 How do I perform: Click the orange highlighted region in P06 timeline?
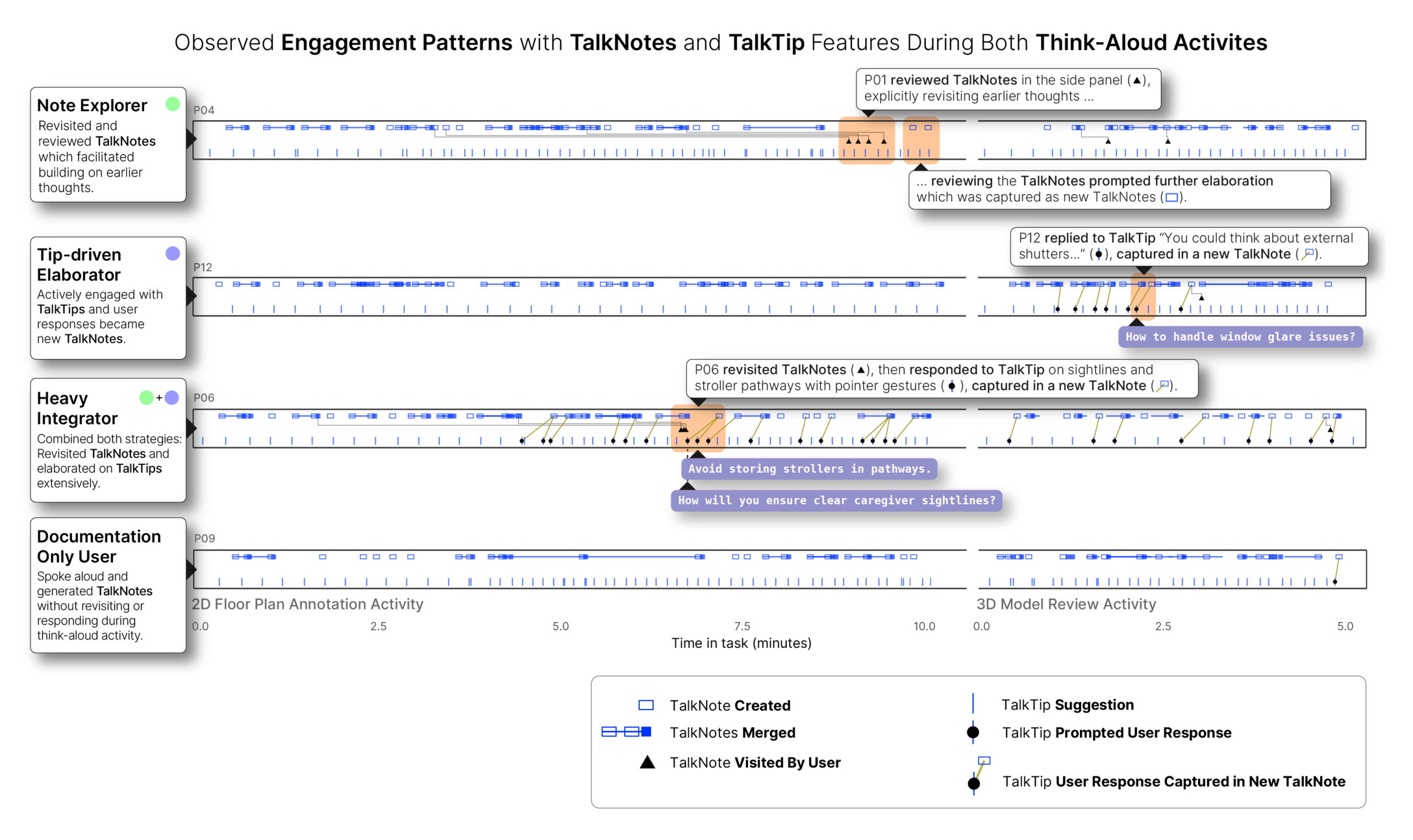pyautogui.click(x=697, y=428)
